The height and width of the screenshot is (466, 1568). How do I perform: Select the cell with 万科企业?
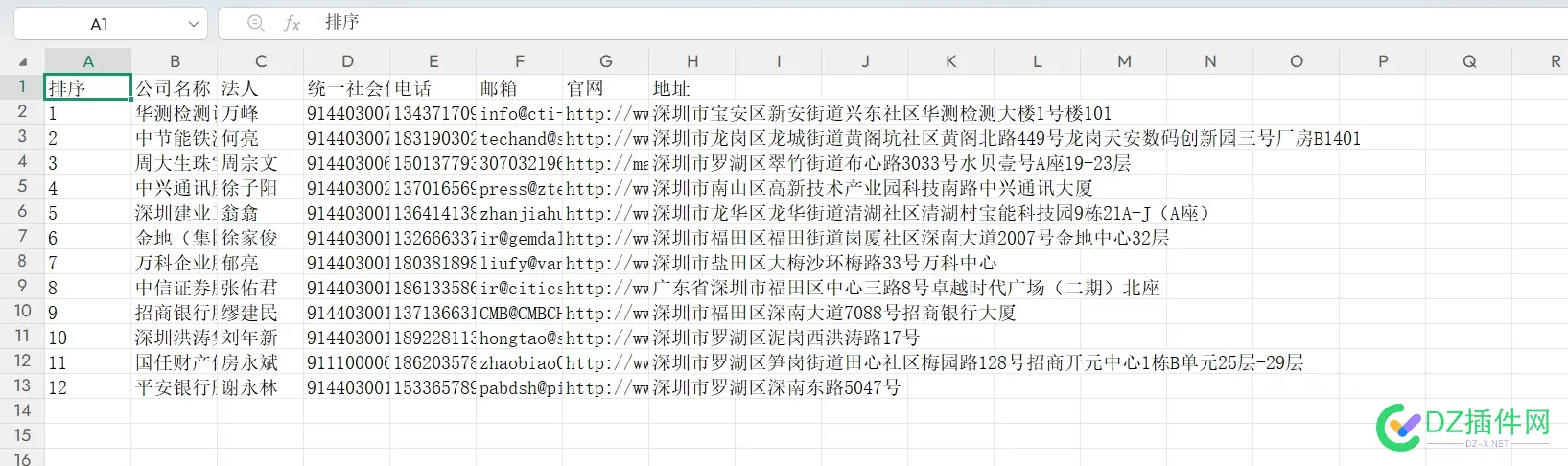tap(175, 262)
